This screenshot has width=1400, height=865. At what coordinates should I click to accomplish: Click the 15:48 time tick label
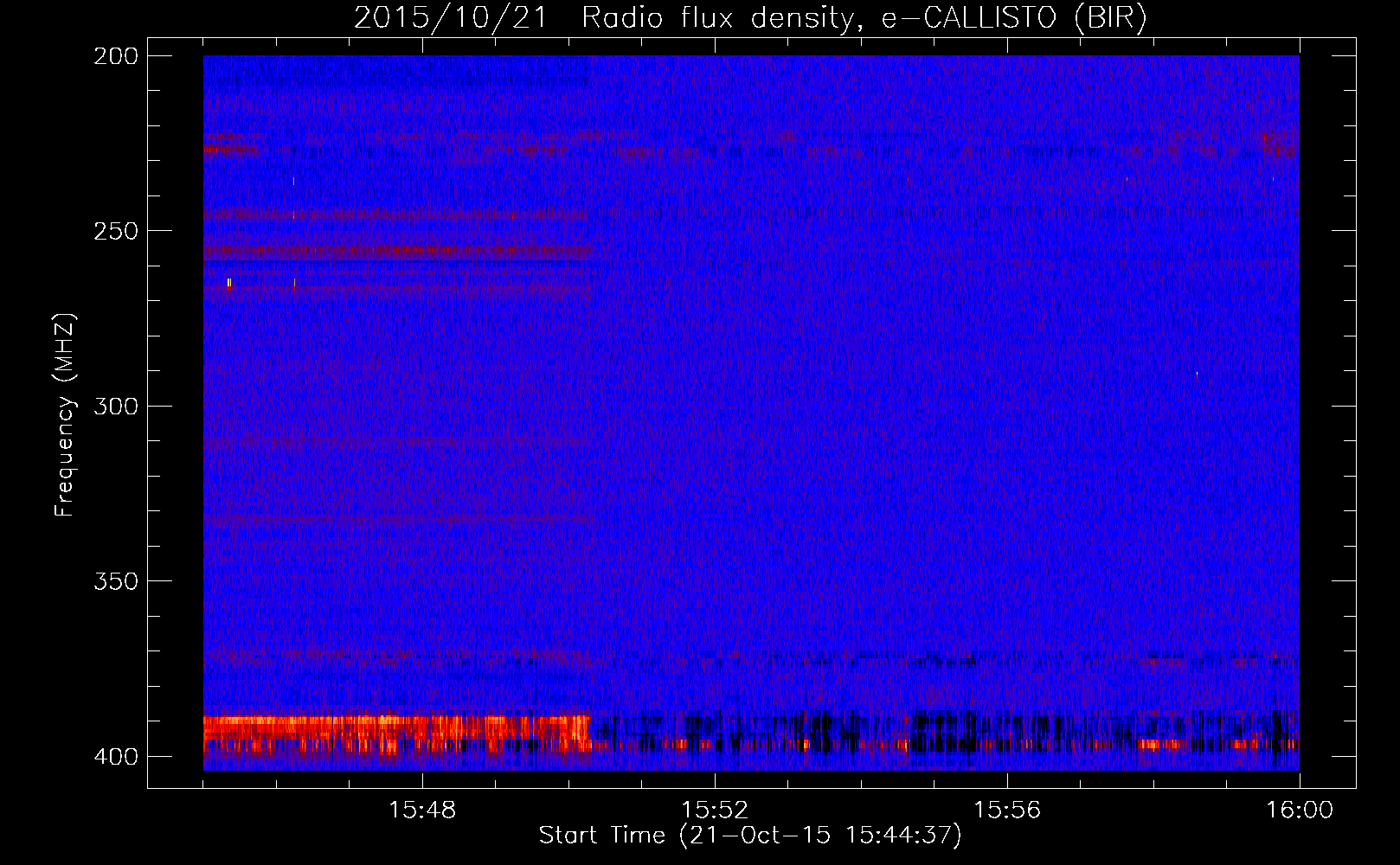[422, 811]
